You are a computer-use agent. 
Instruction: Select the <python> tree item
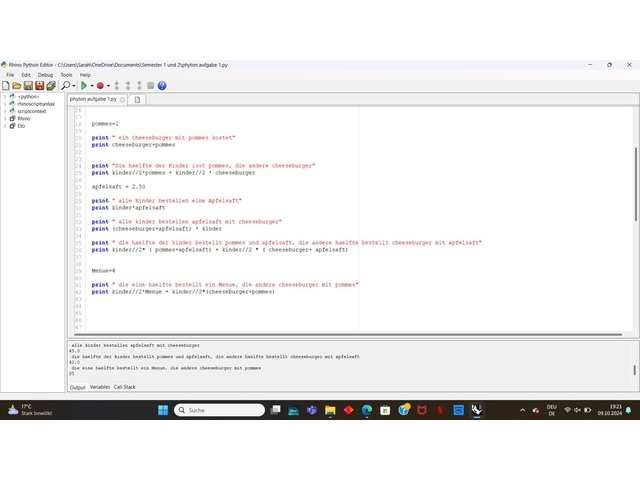[28, 97]
